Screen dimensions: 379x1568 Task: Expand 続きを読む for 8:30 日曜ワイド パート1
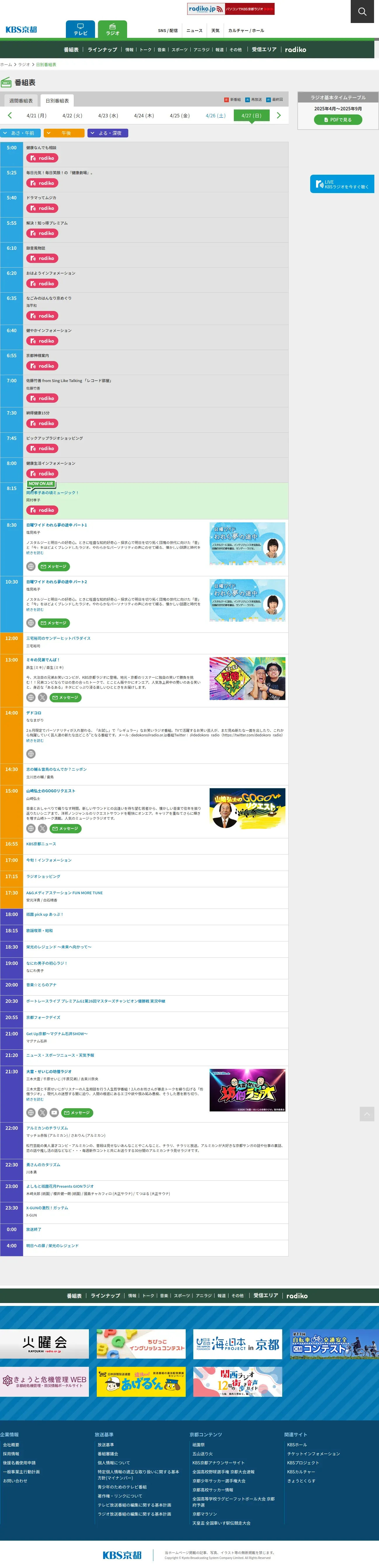[35, 553]
